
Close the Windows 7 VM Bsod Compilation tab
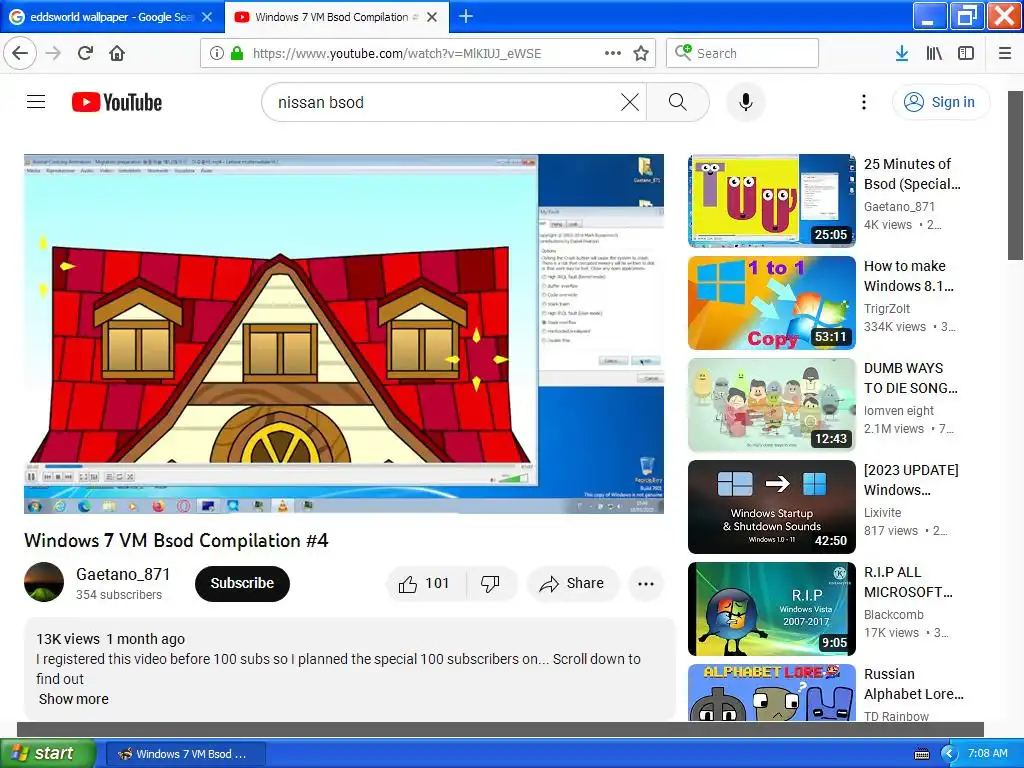coord(432,17)
